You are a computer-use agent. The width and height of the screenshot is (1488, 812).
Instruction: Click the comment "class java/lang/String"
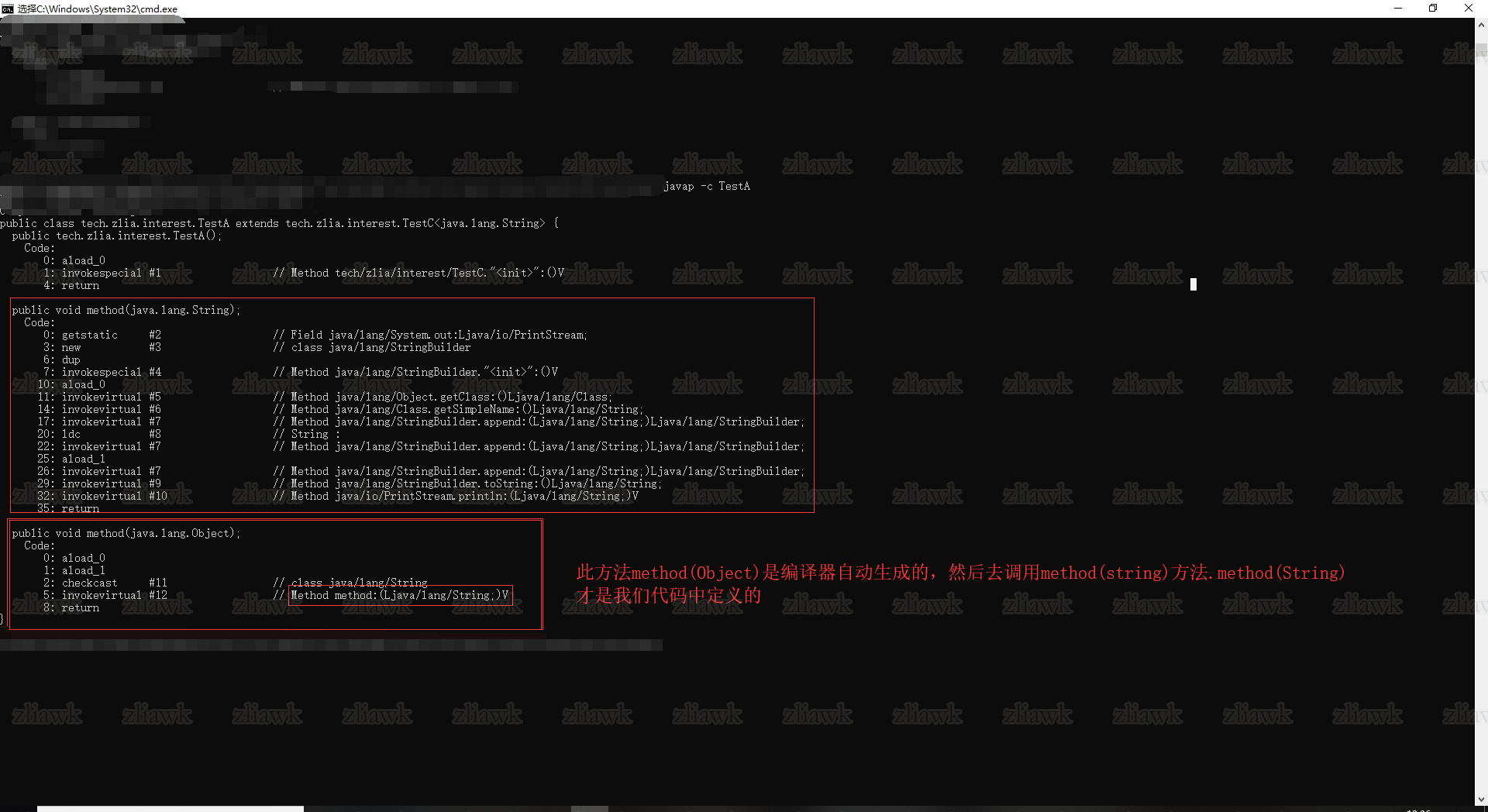click(359, 583)
